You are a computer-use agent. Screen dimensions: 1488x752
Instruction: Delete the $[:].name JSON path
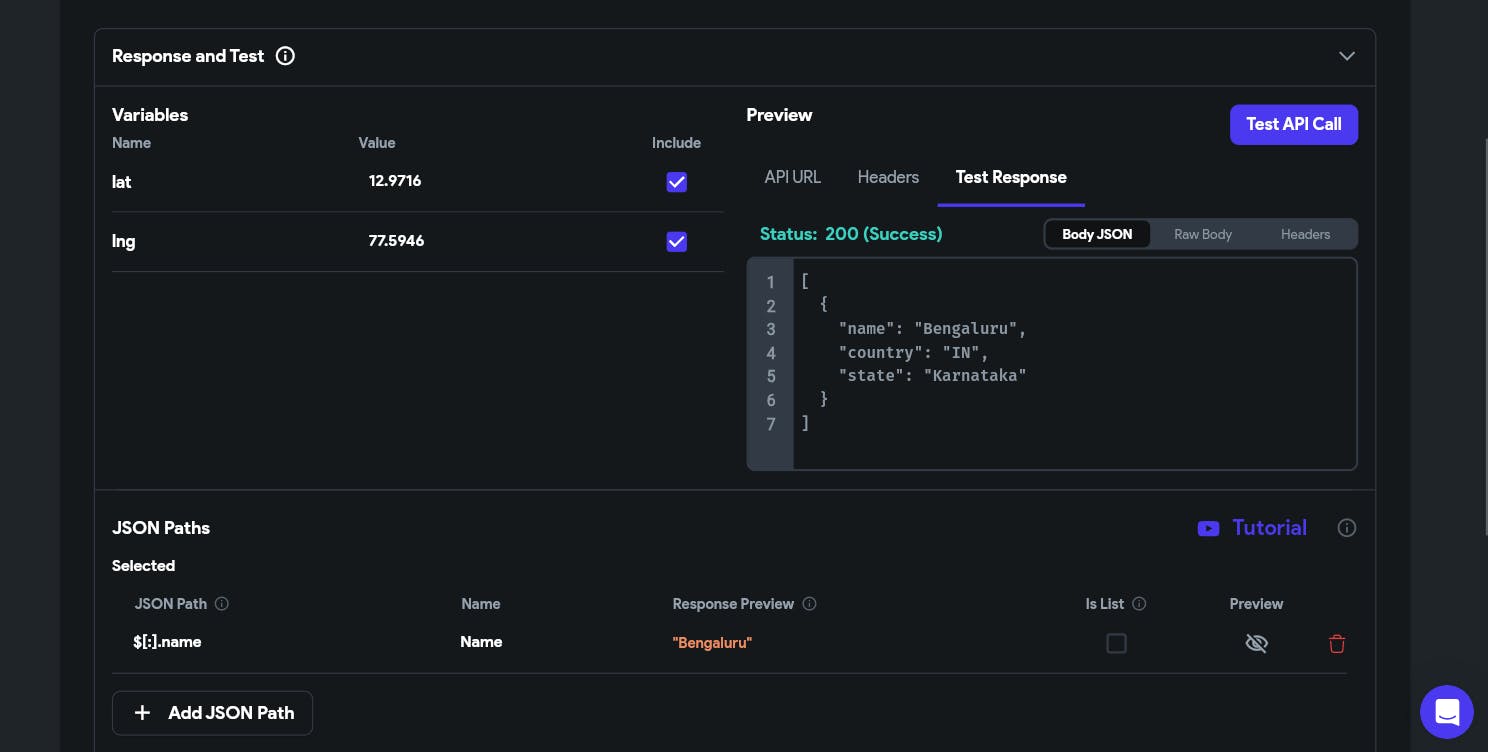1336,643
